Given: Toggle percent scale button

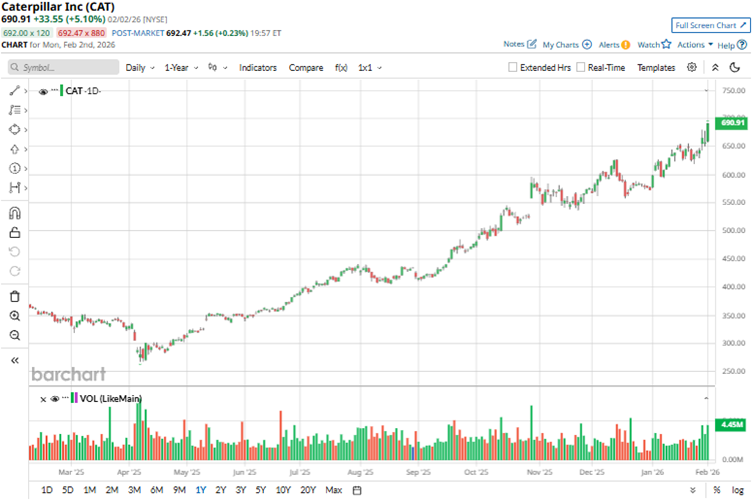Looking at the screenshot, I should click(717, 490).
